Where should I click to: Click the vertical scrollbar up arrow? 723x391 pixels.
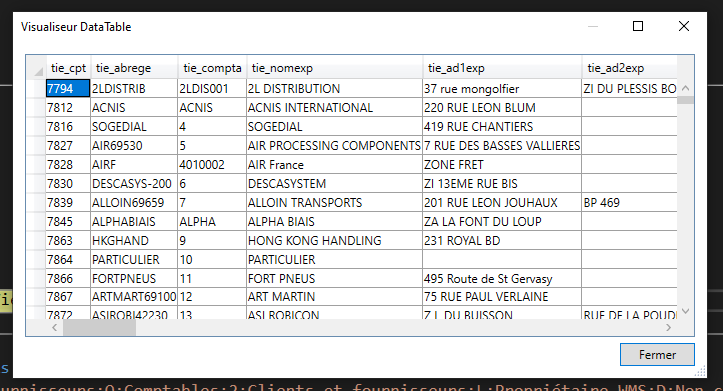click(685, 88)
